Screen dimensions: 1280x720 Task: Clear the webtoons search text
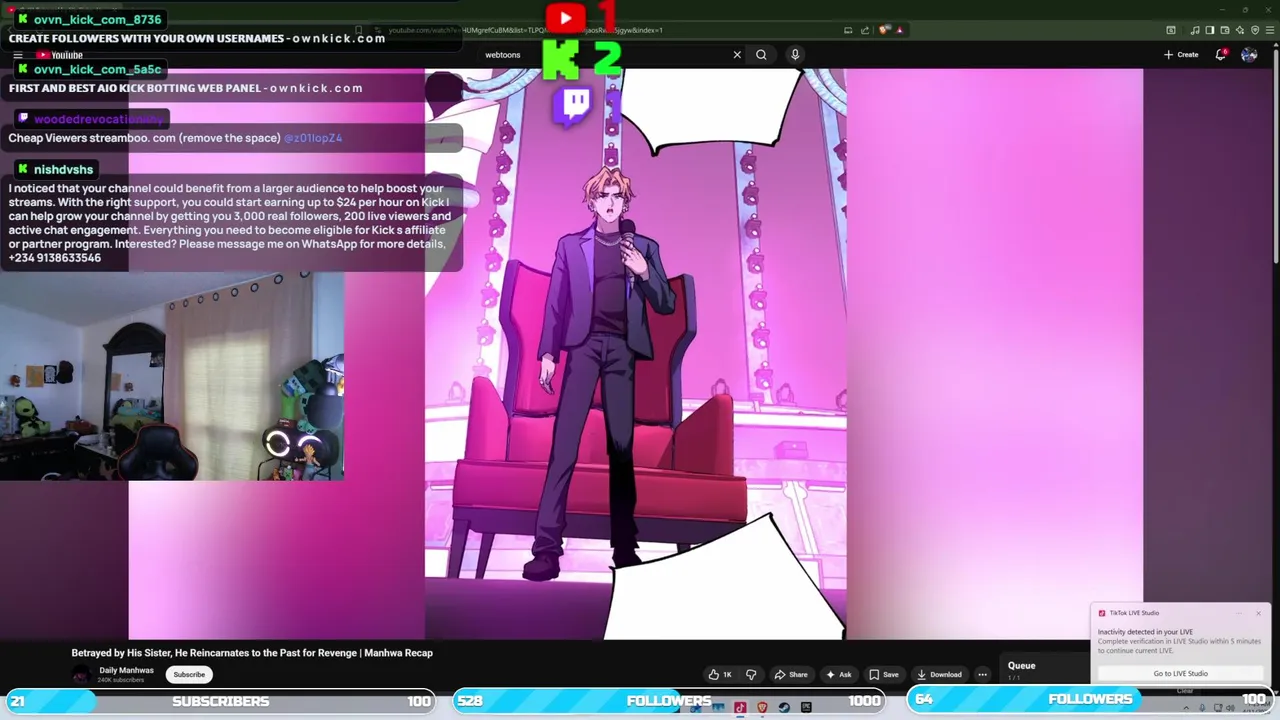(x=737, y=55)
